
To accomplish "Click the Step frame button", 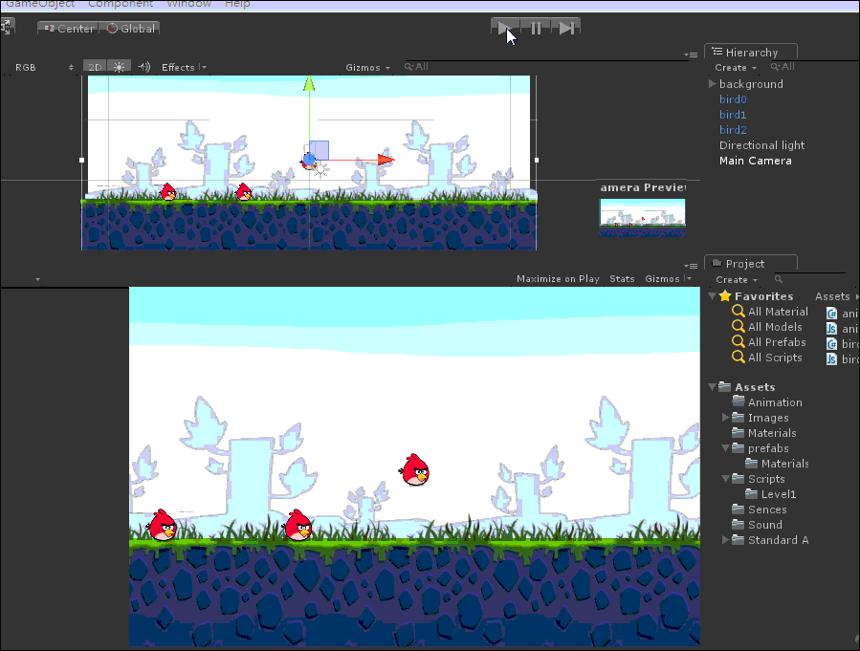I will tap(566, 28).
